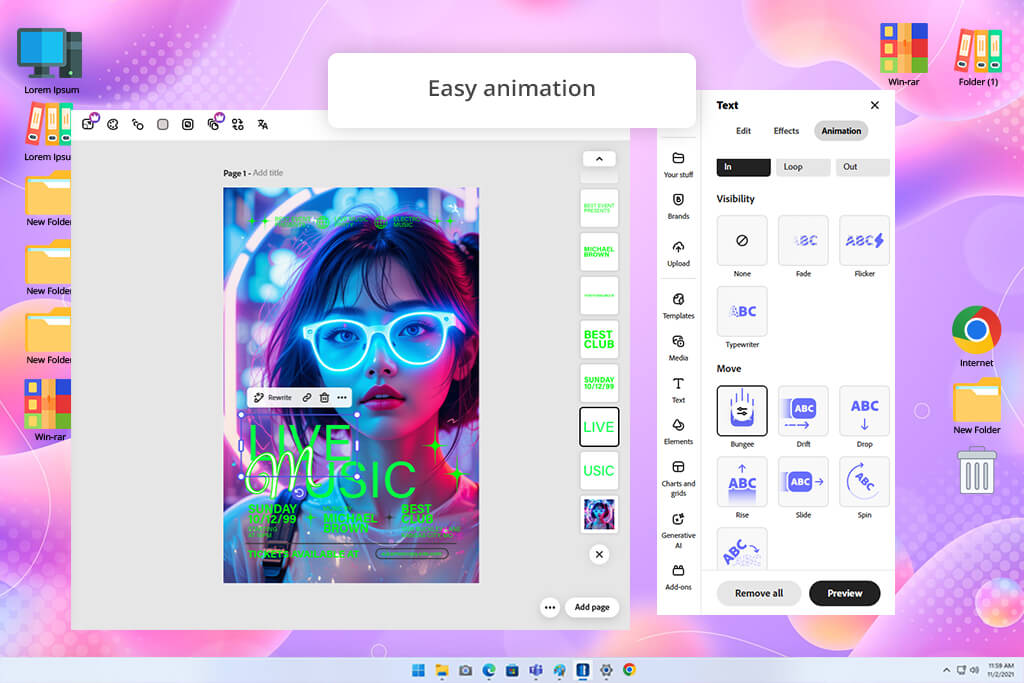Open page options next to Add page

click(549, 607)
